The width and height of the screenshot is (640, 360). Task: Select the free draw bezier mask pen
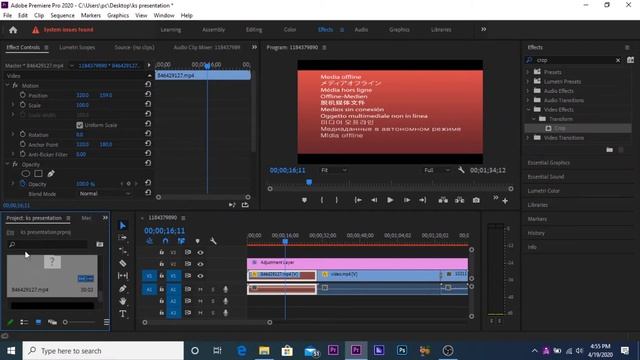tap(51, 173)
